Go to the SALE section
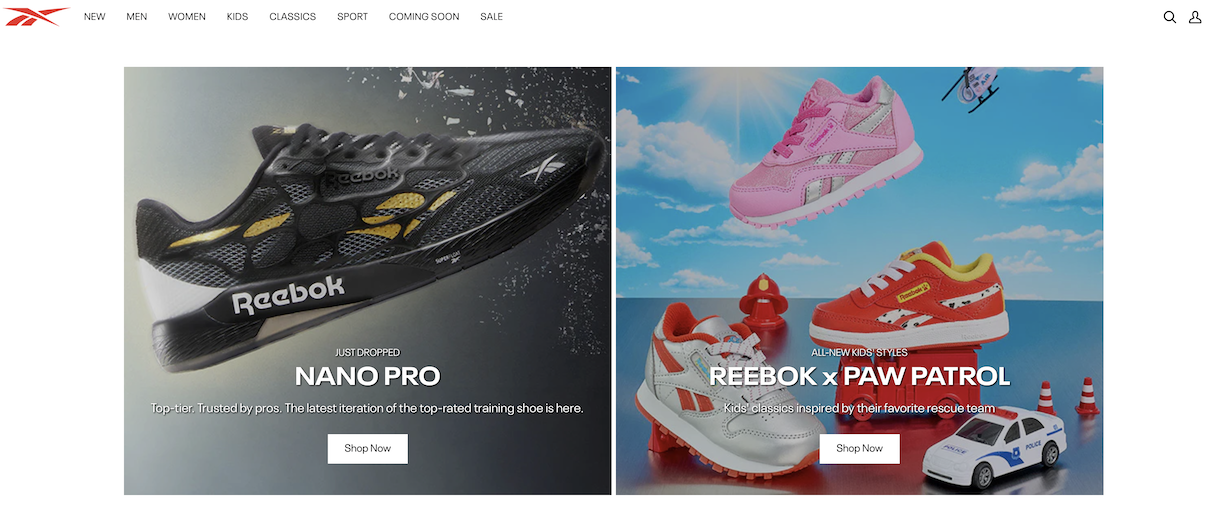 492,17
